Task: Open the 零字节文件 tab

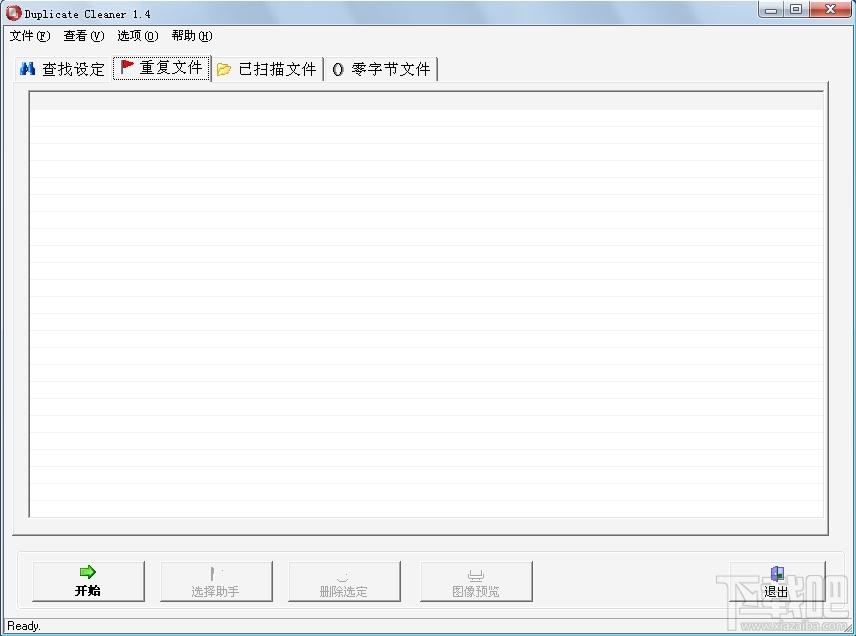Action: (x=381, y=69)
